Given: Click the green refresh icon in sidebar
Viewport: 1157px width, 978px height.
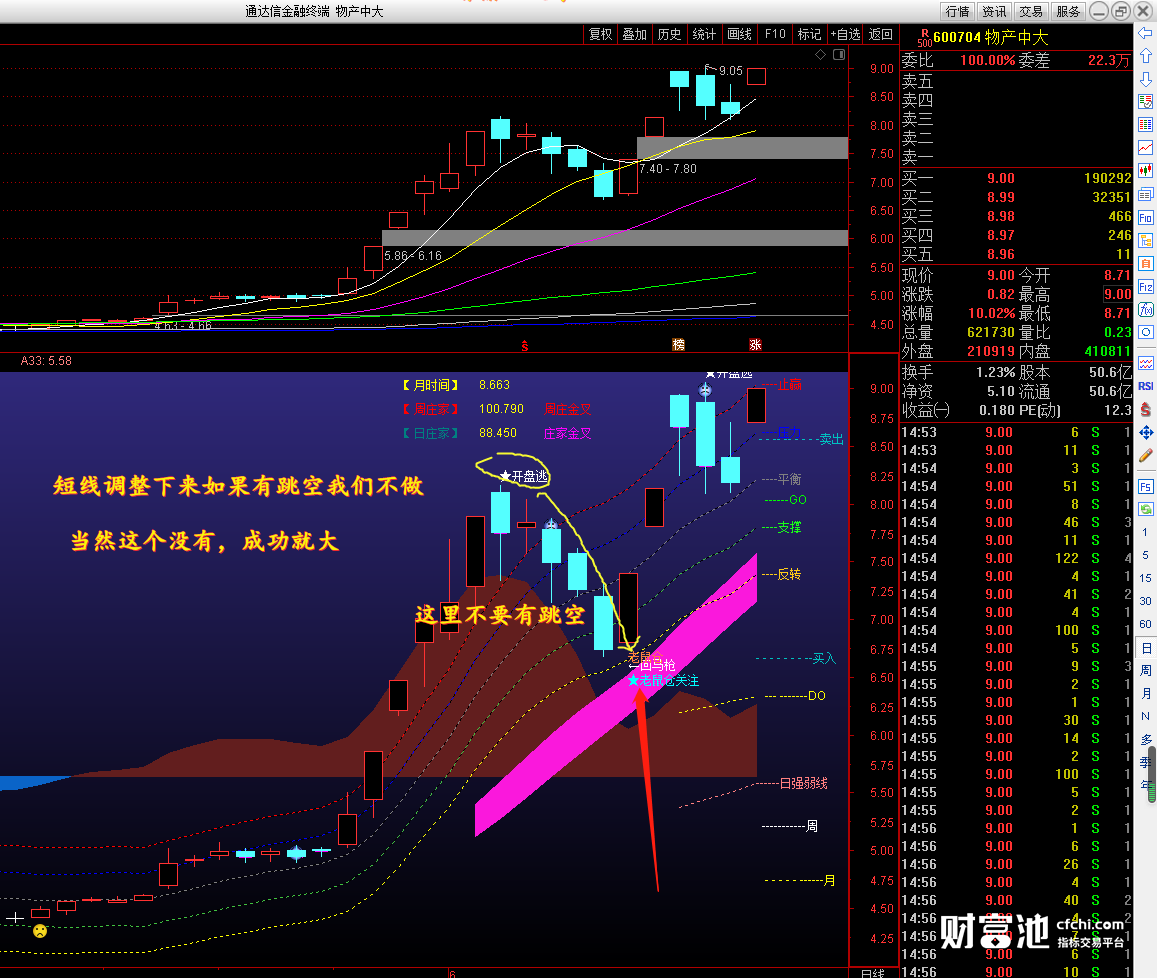Looking at the screenshot, I should pyautogui.click(x=1145, y=509).
